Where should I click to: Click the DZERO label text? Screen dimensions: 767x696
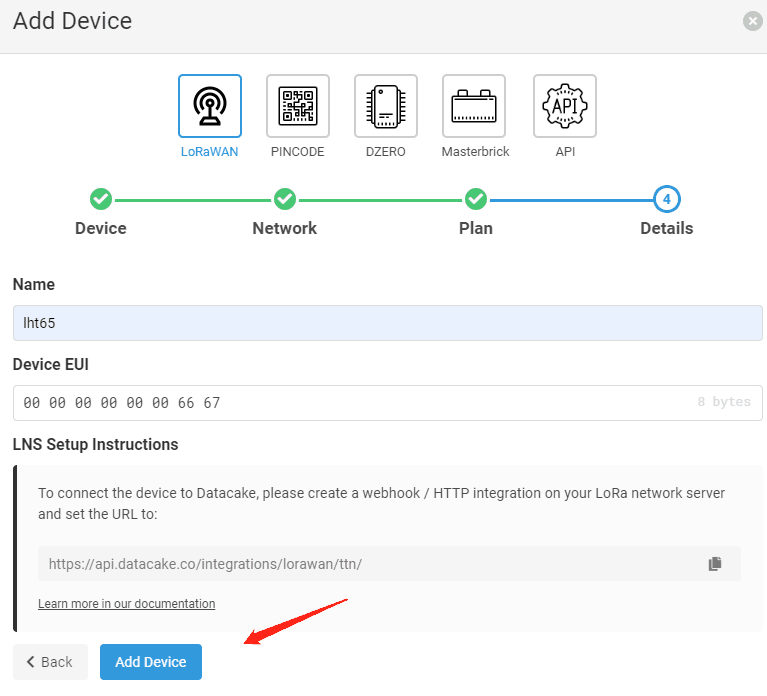click(385, 152)
